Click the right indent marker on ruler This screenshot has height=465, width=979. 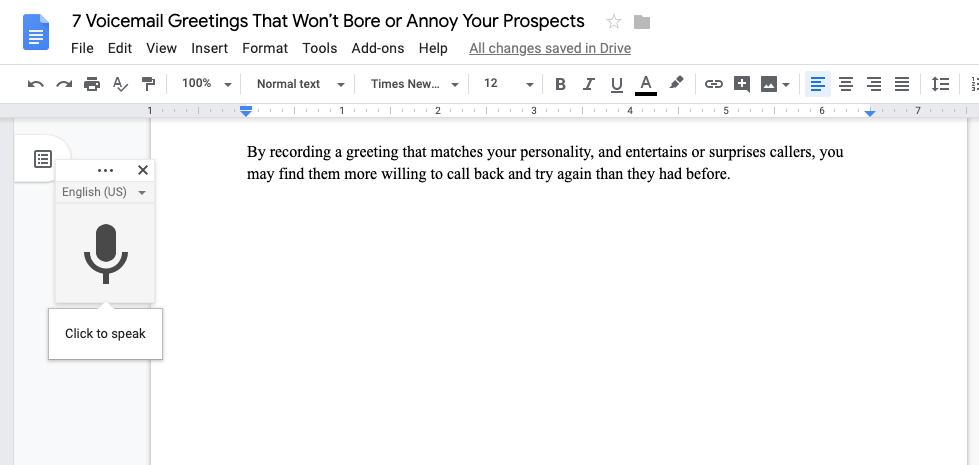pyautogui.click(x=870, y=113)
